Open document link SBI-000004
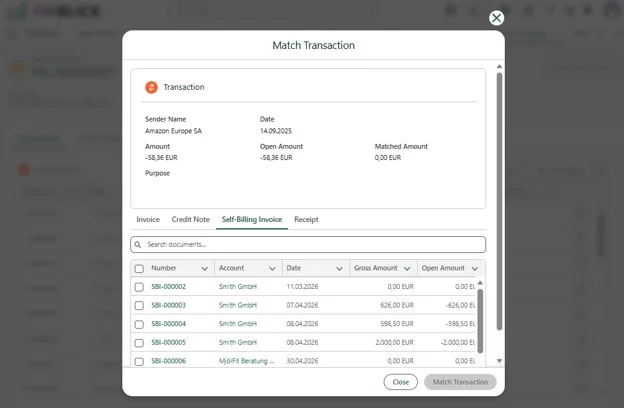Image resolution: width=624 pixels, height=408 pixels. [168, 324]
